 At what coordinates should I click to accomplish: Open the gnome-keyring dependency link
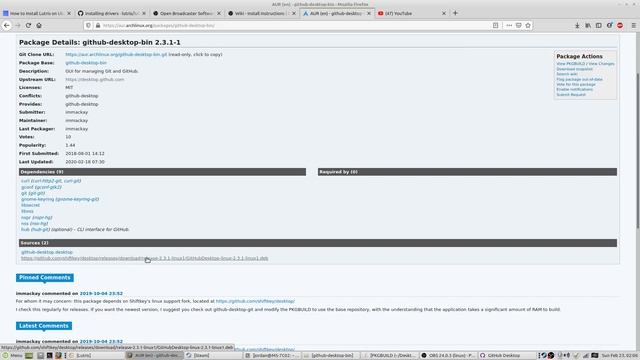pos(38,199)
